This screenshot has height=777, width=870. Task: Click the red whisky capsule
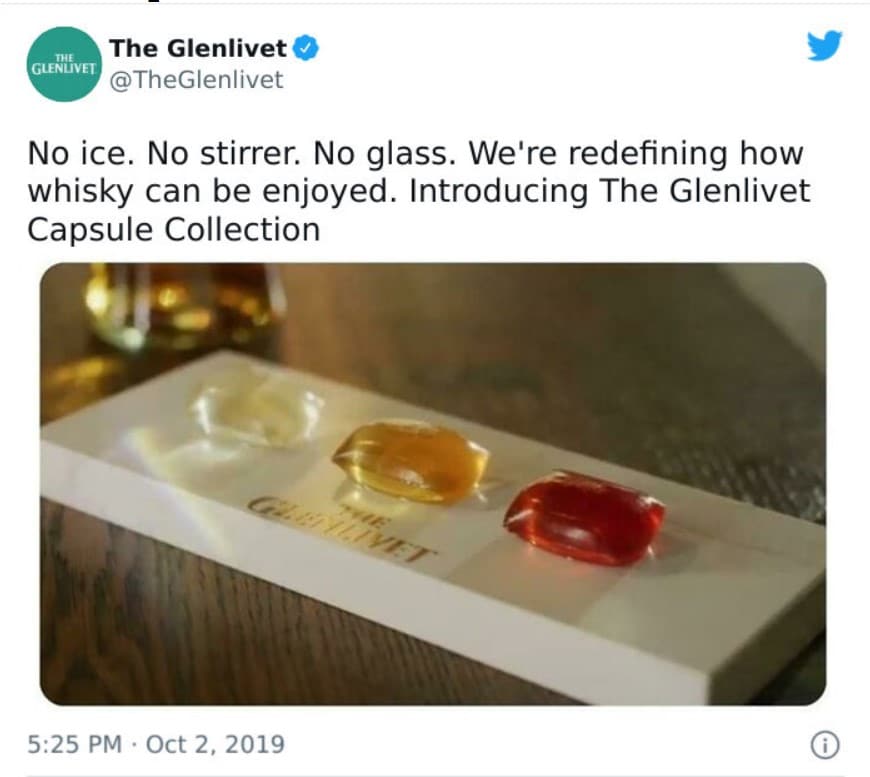585,517
